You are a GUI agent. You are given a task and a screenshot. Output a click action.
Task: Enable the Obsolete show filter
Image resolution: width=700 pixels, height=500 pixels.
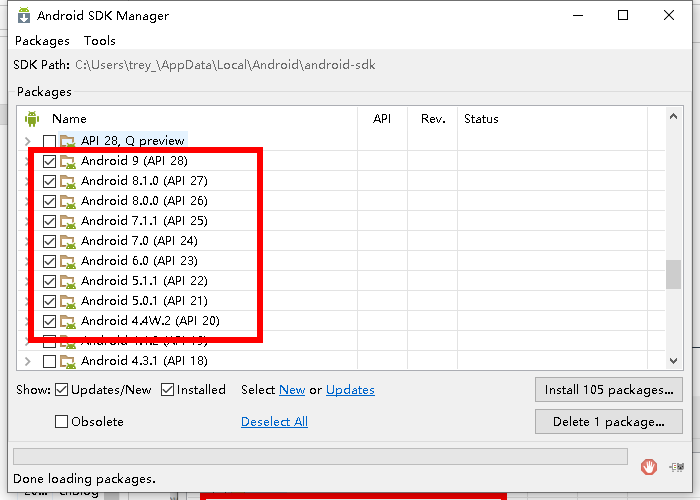62,421
